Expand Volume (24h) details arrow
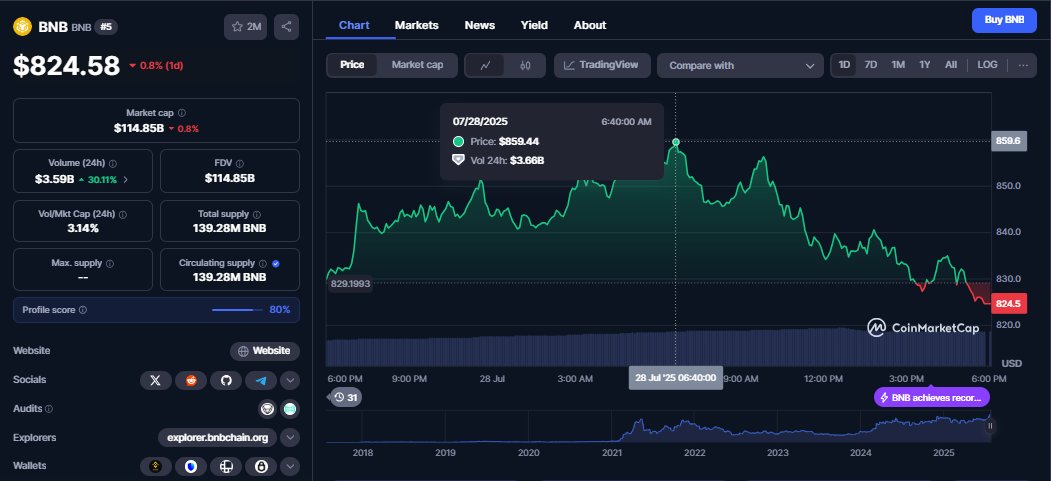Screen dimensions: 1051x481 click(x=126, y=180)
